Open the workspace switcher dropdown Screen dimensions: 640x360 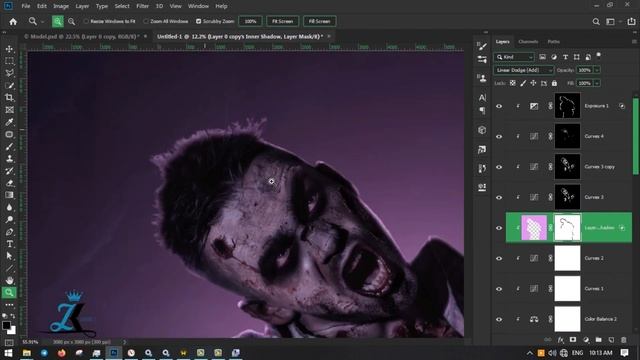point(612,22)
